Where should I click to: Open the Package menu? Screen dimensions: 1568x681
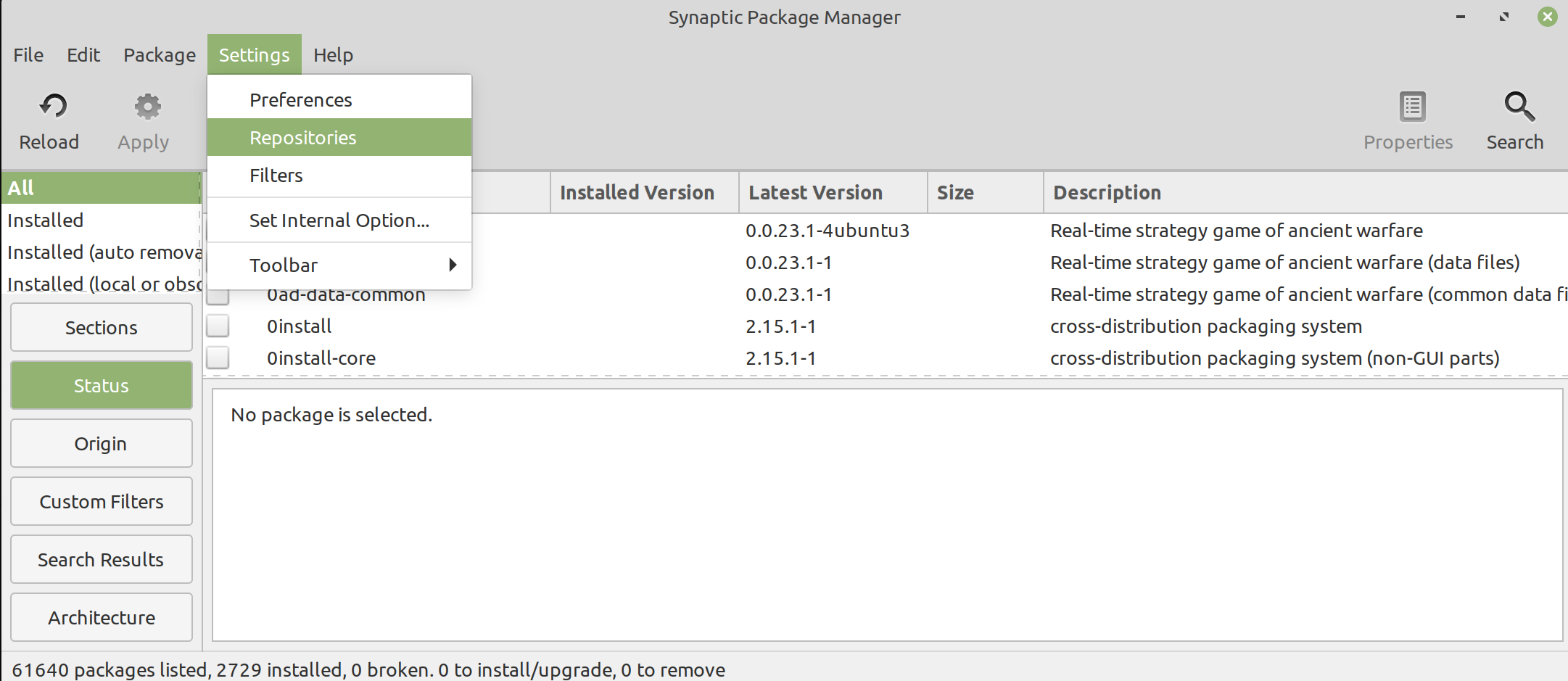pos(160,55)
